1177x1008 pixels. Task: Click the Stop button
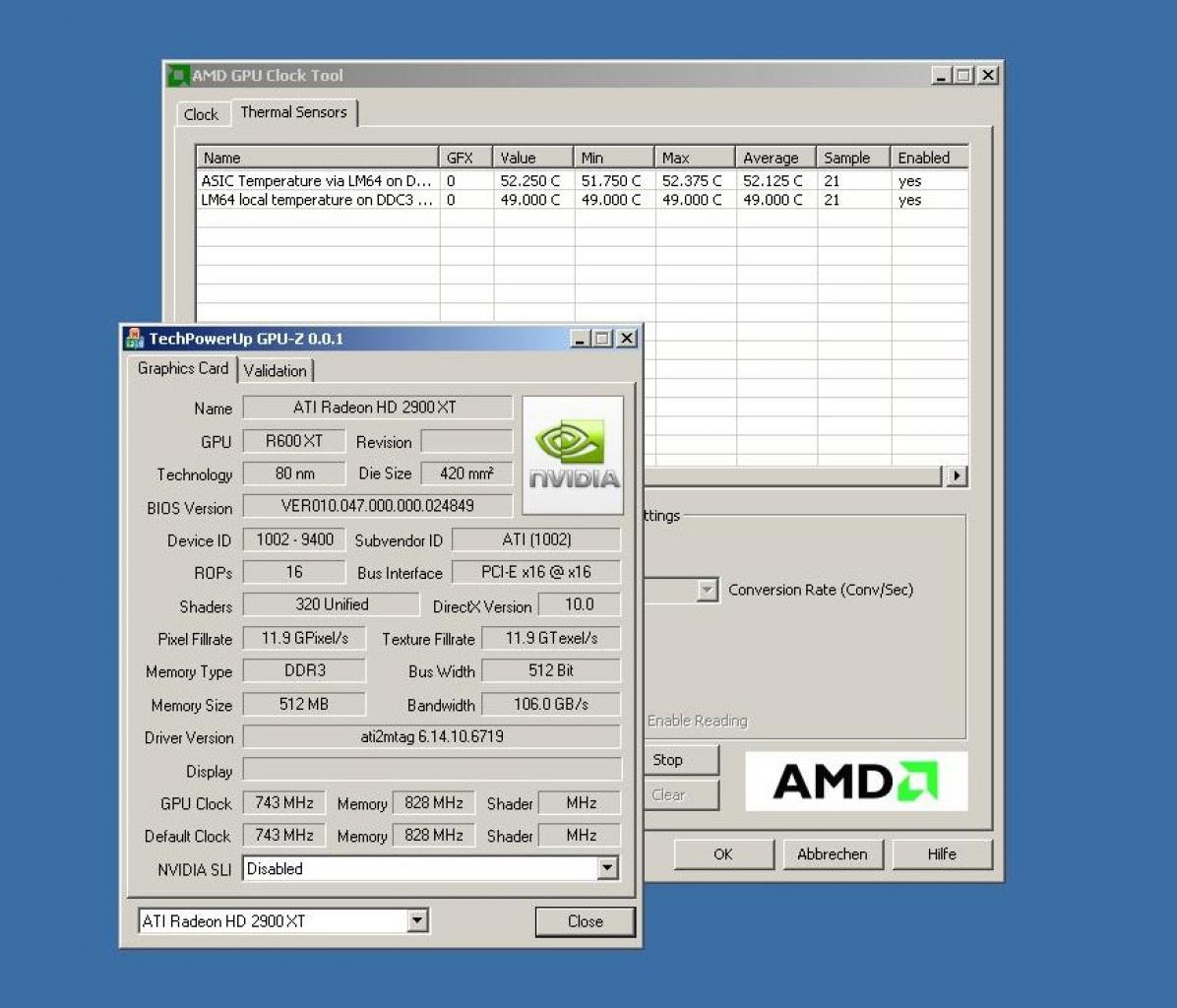681,760
